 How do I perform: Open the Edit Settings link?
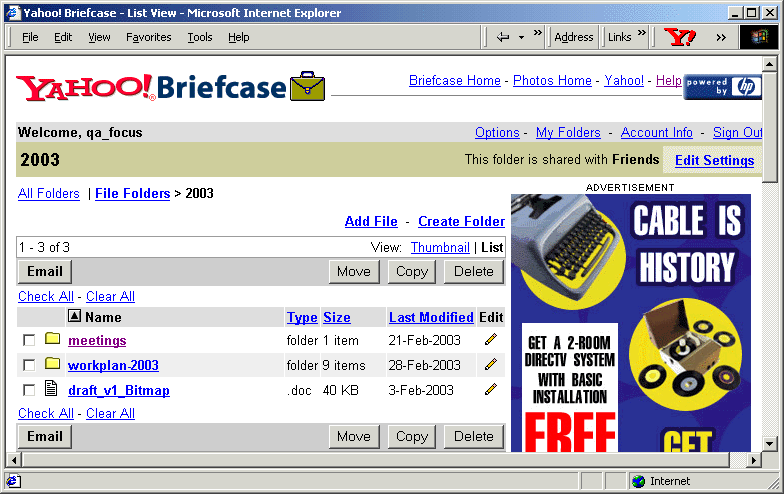[x=714, y=160]
